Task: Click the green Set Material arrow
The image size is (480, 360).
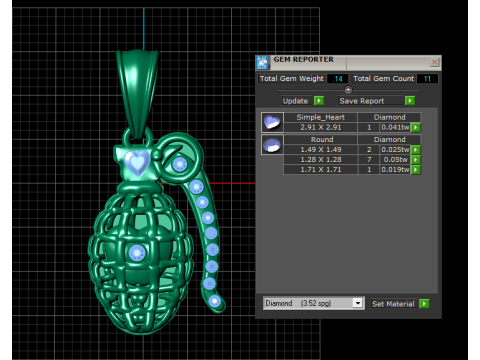Action: pos(424,304)
